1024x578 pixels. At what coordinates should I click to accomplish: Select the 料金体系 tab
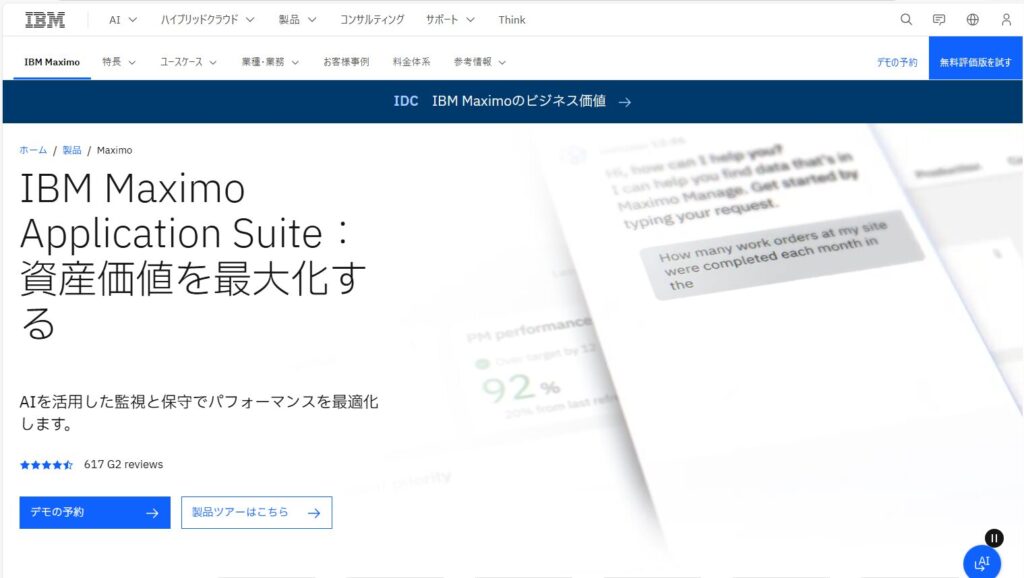[411, 62]
